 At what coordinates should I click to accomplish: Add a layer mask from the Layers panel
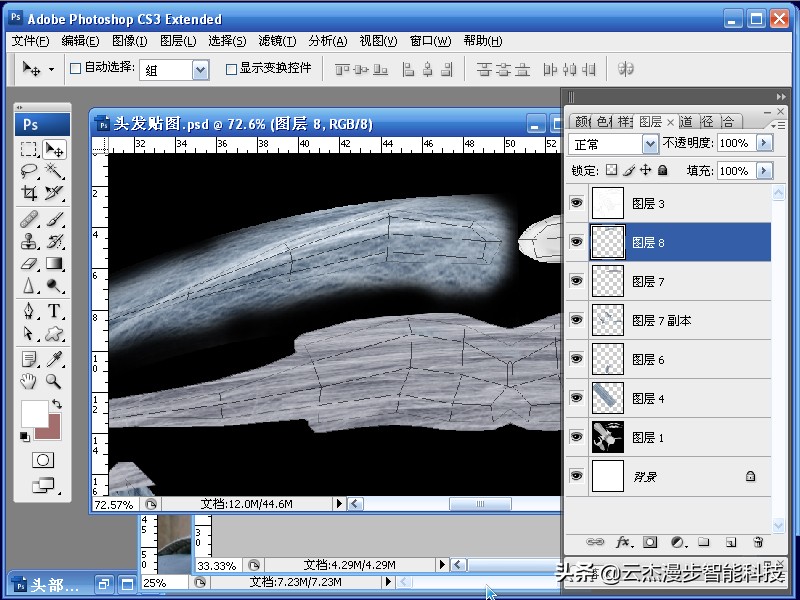650,543
